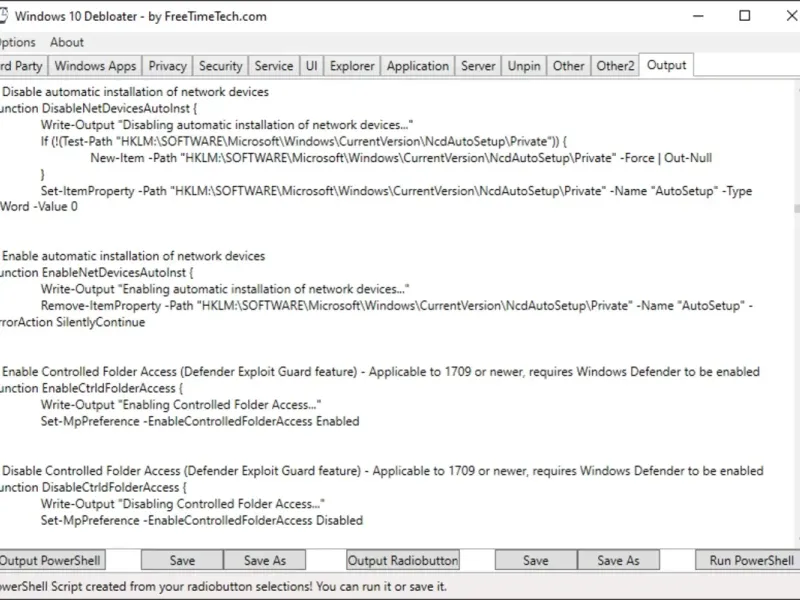Click the Windows 10 Debloater app icon

pyautogui.click(x=3, y=16)
